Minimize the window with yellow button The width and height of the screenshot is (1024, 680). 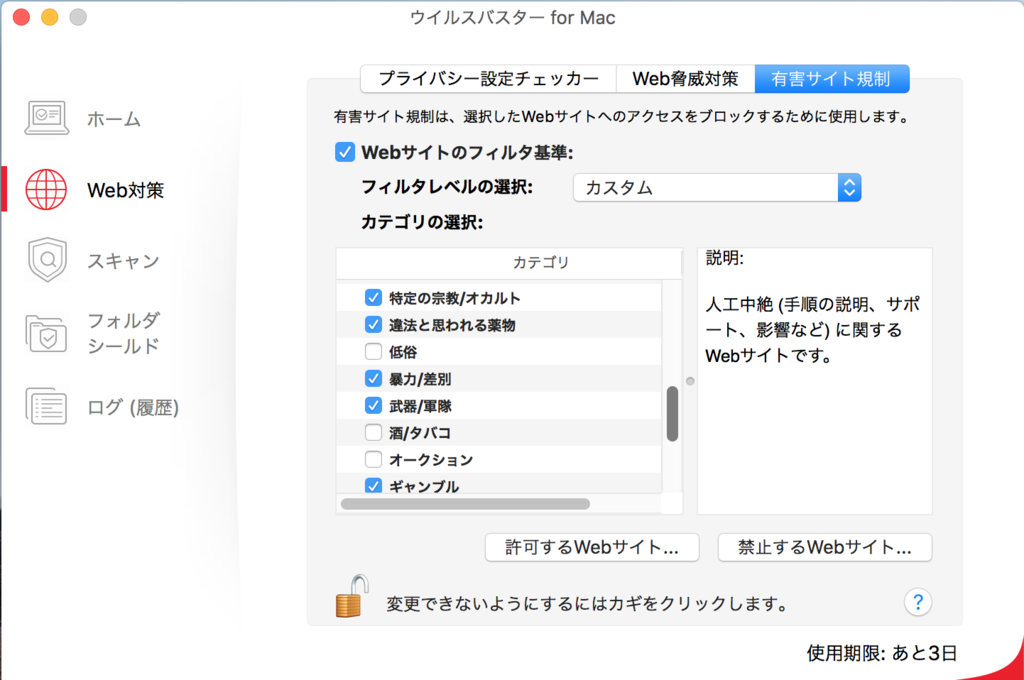(50, 17)
